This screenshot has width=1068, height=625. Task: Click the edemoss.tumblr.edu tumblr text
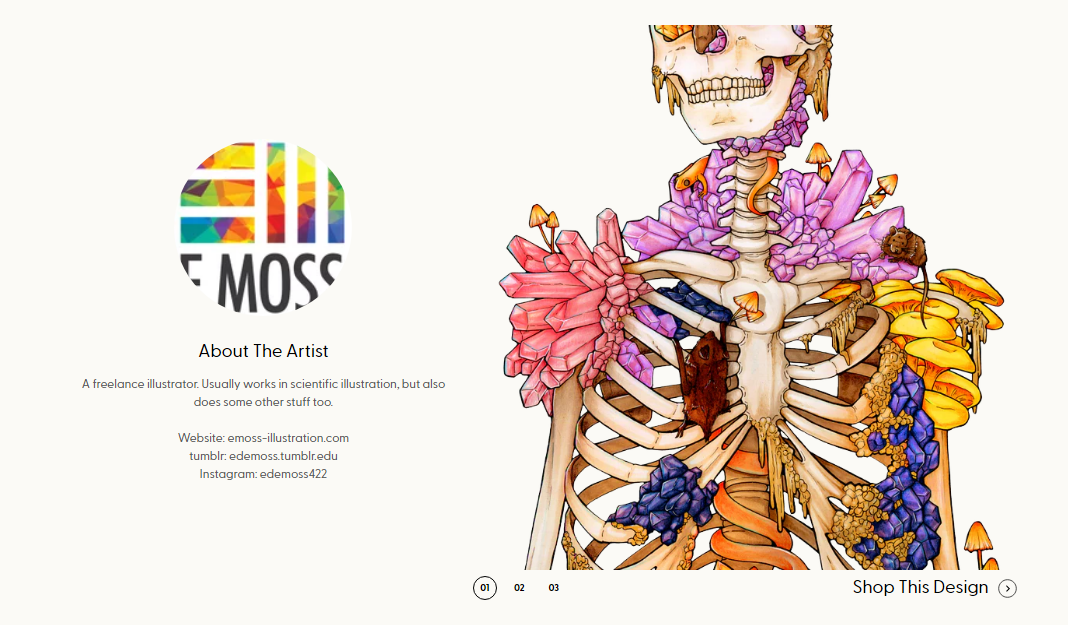[x=283, y=456]
